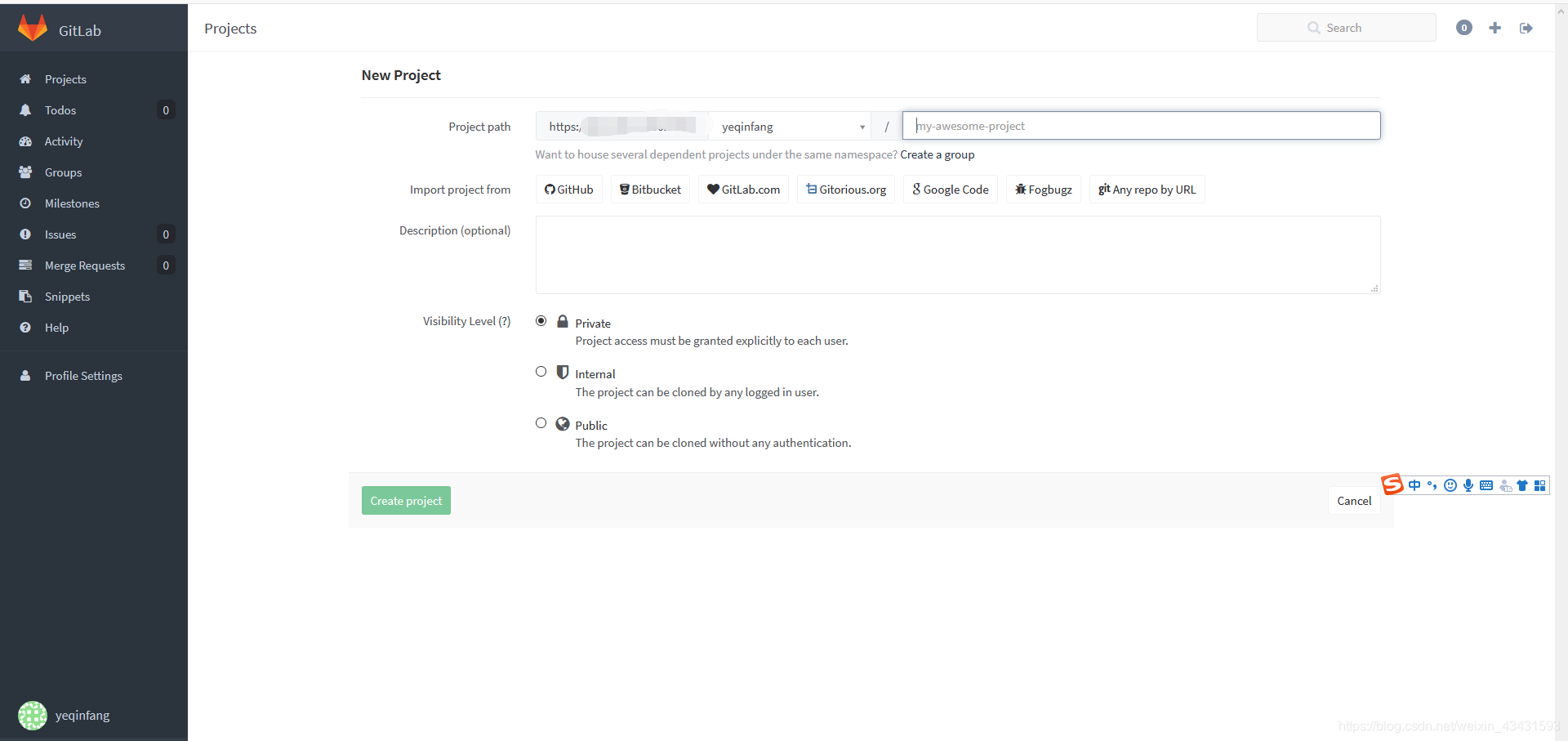This screenshot has height=741, width=1568.
Task: Click Sogou voice input microphone icon
Action: [x=1468, y=485]
